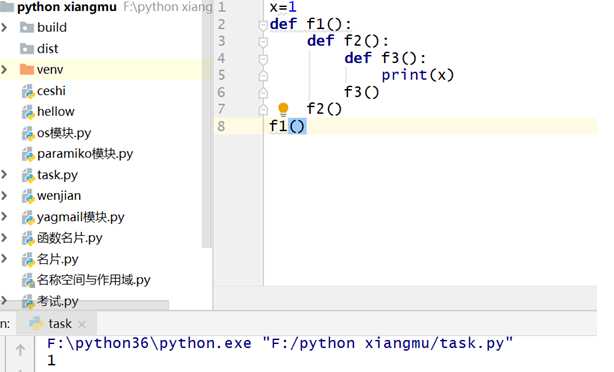
Task: Click the paramiko模块.py file icon
Action: (28, 154)
